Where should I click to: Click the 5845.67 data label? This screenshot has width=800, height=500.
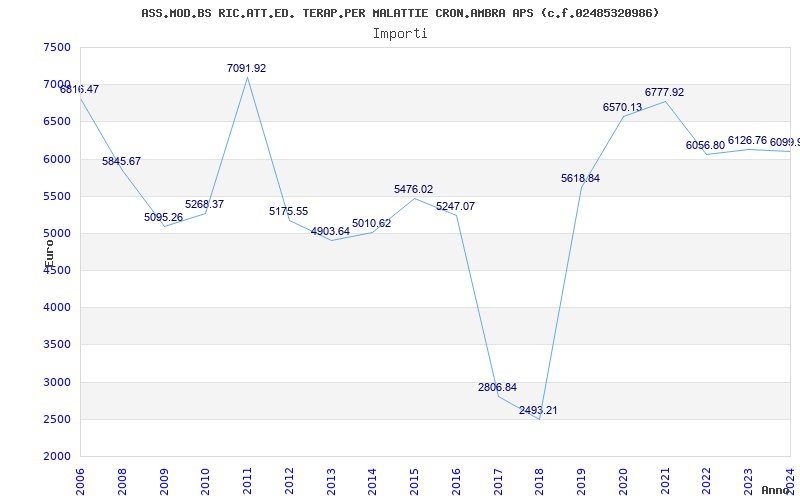tap(121, 161)
